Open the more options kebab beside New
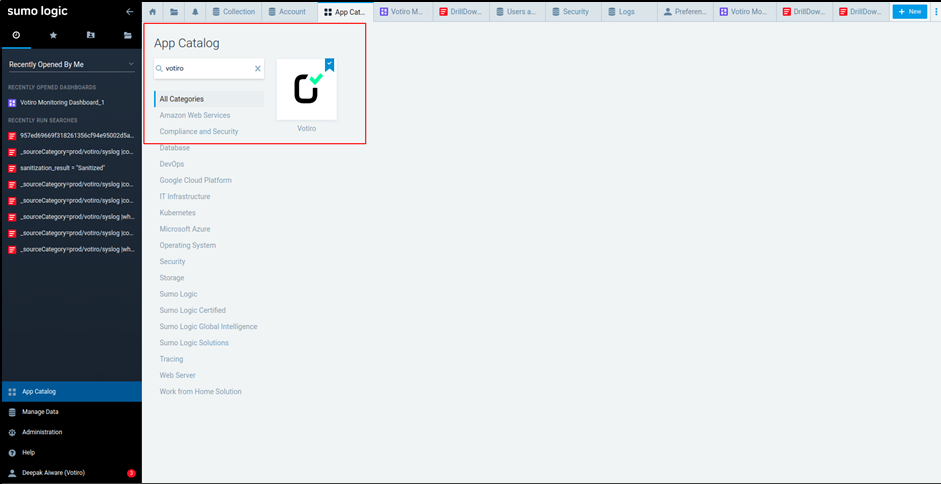 coord(936,11)
